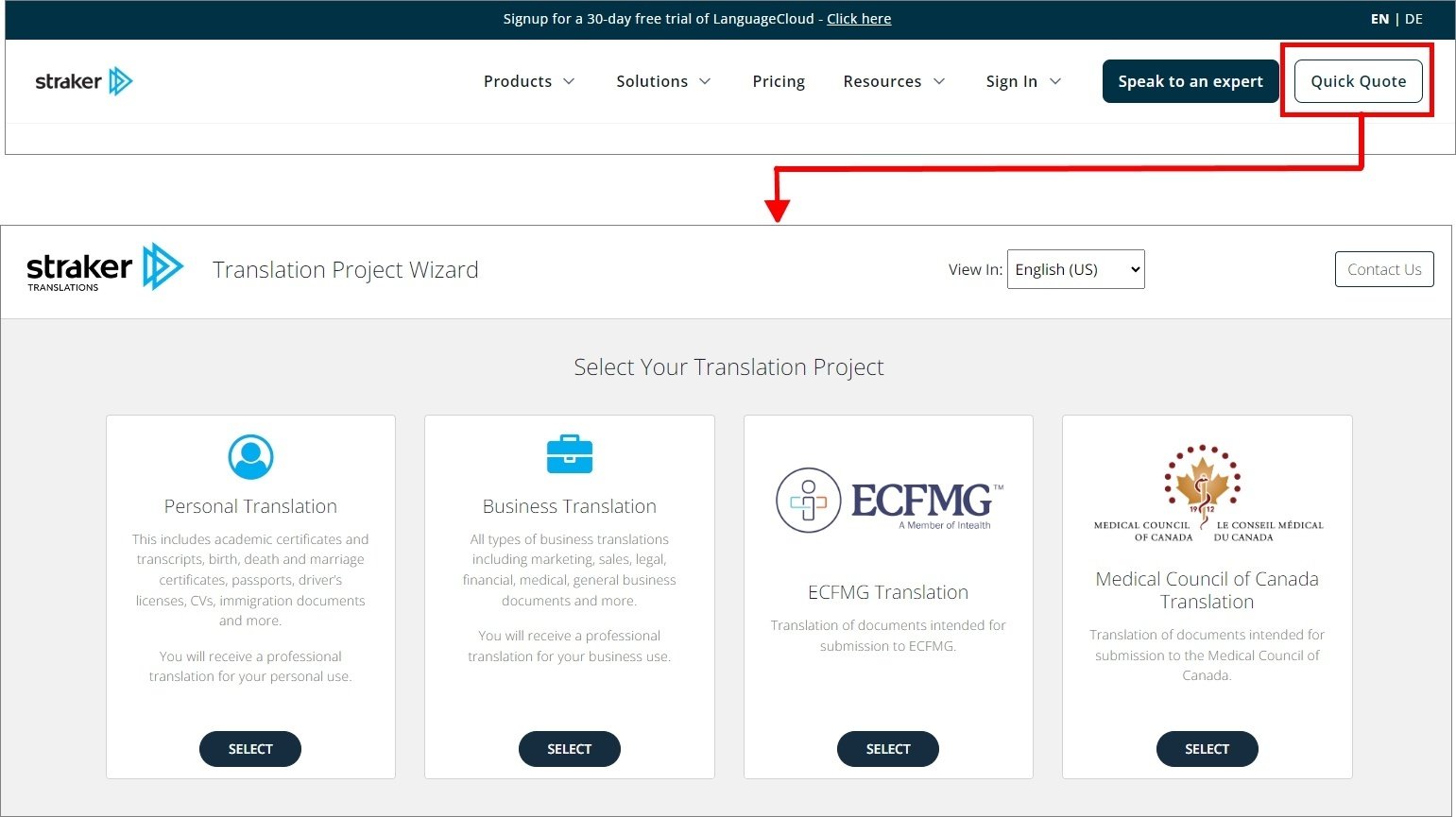
Task: Click the Medical Council of Canada crest logo
Action: (1206, 487)
